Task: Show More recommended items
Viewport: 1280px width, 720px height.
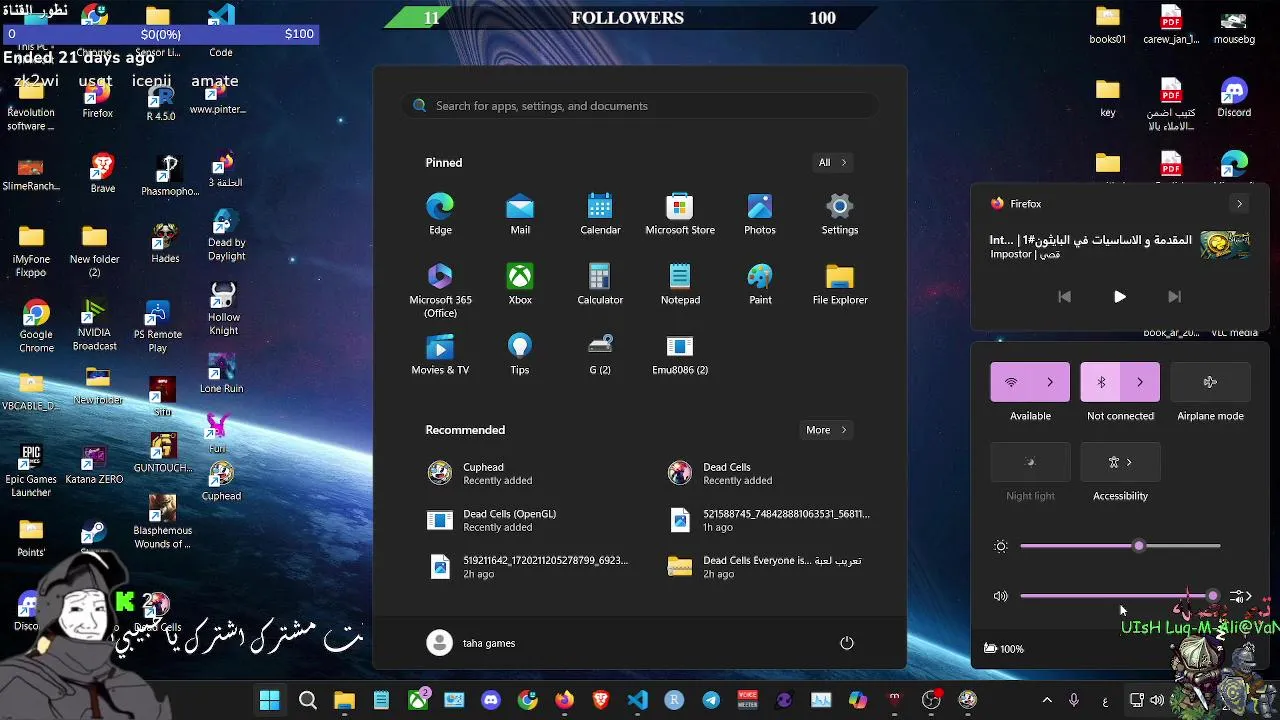Action: click(x=826, y=430)
